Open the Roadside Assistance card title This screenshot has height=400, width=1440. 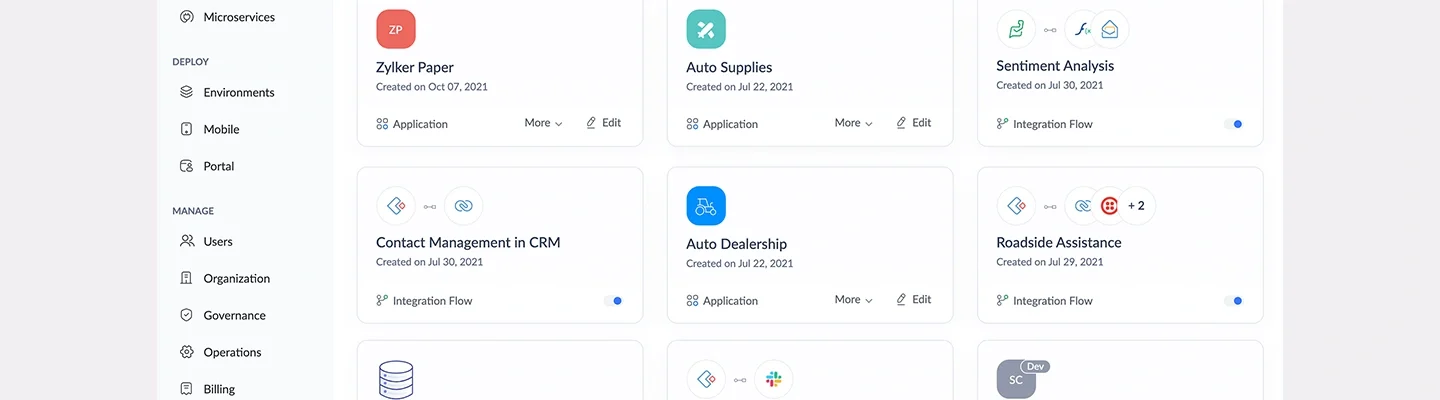[1058, 242]
